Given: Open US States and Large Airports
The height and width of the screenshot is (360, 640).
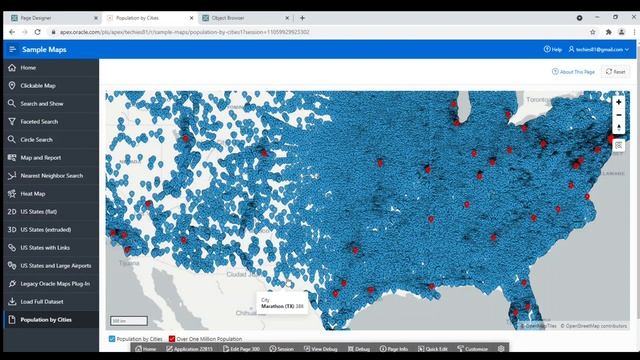Looking at the screenshot, I should click(51, 266).
